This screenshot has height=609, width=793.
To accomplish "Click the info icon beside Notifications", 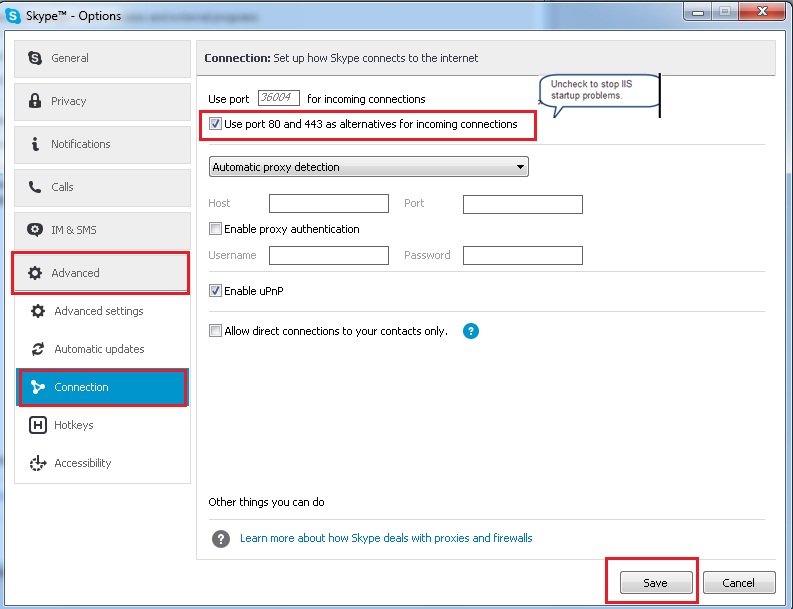I will 35,144.
